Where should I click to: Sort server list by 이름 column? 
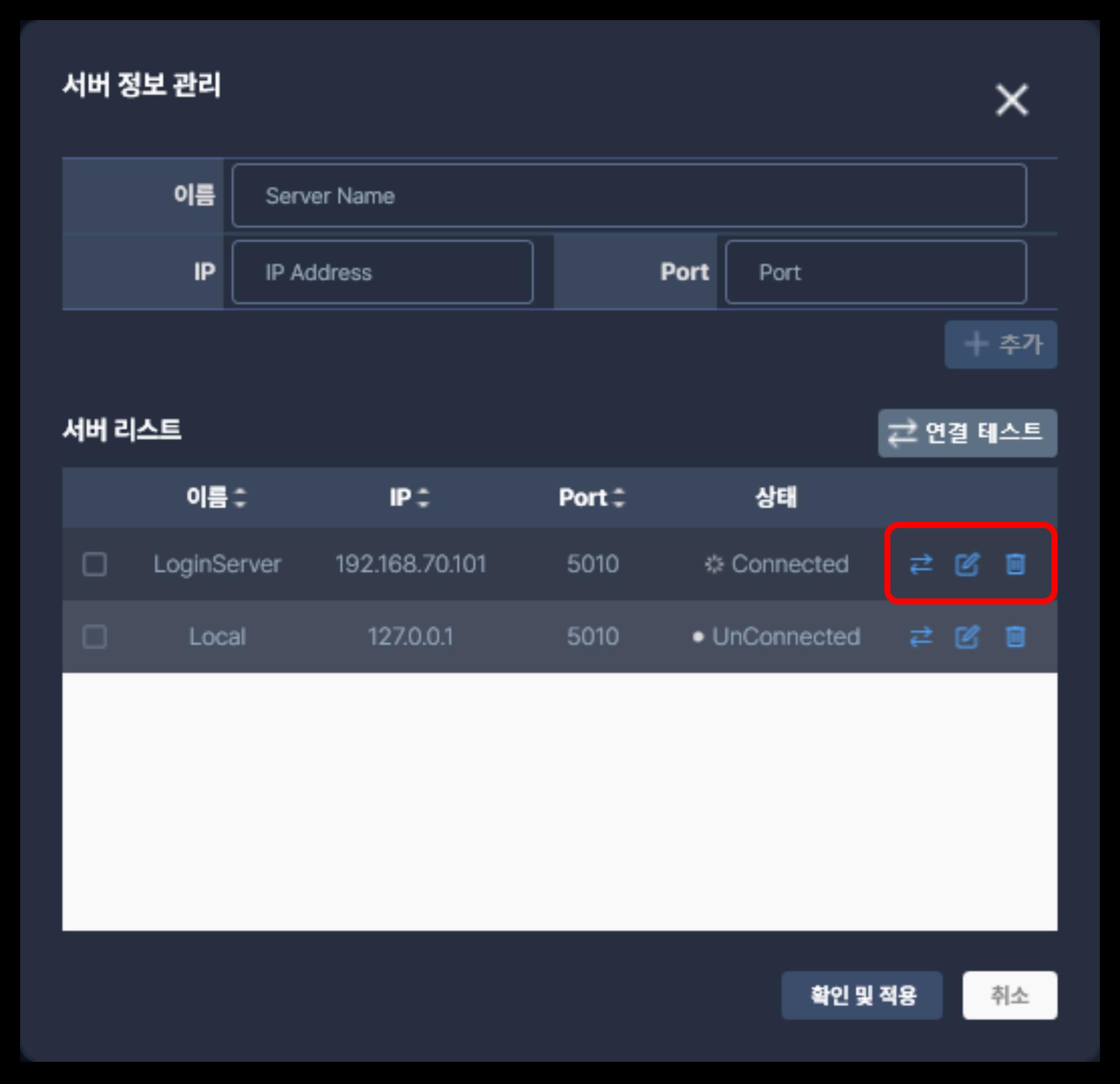pyautogui.click(x=240, y=498)
